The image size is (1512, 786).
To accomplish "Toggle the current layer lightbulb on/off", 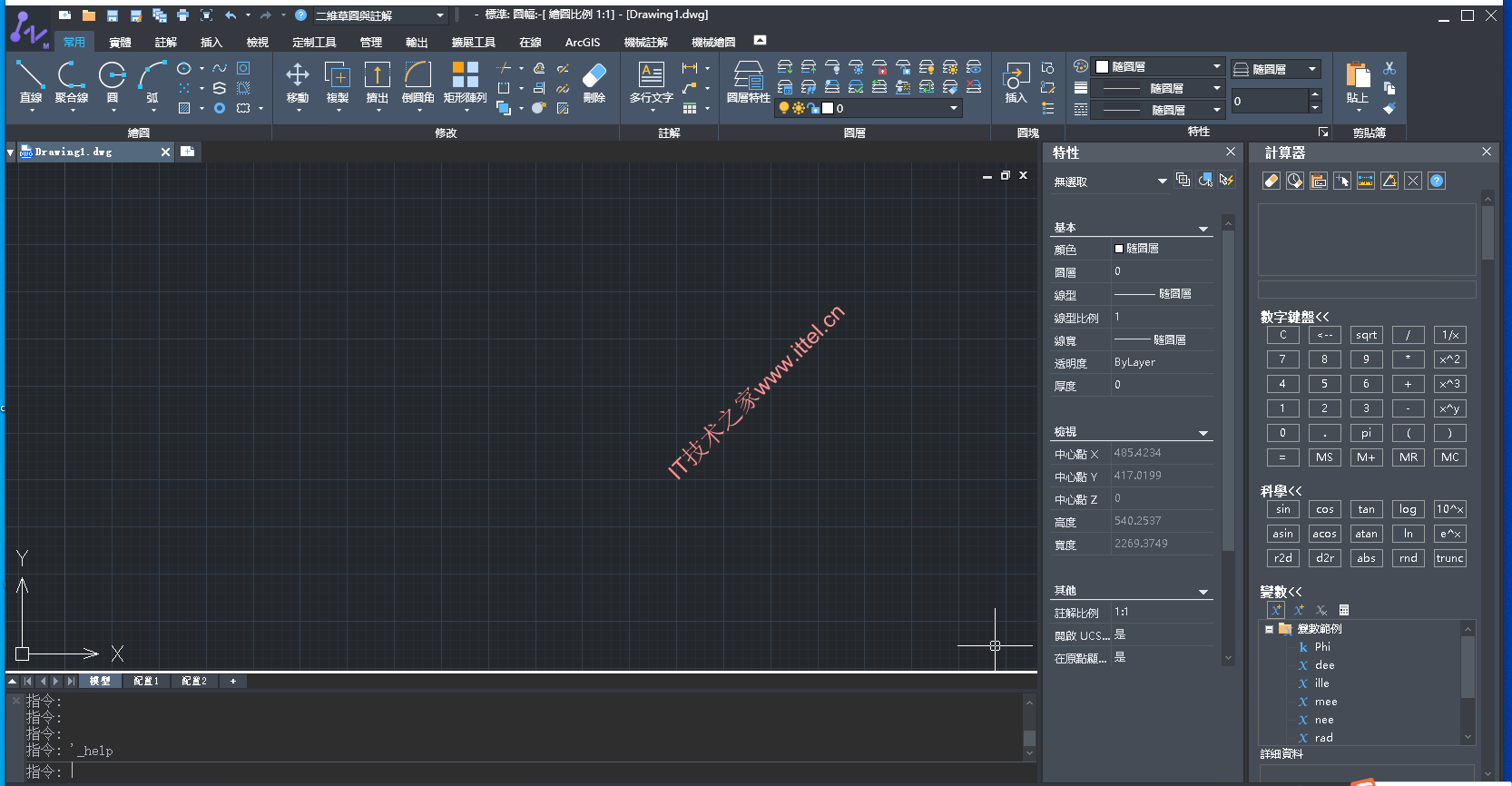I will coord(784,108).
